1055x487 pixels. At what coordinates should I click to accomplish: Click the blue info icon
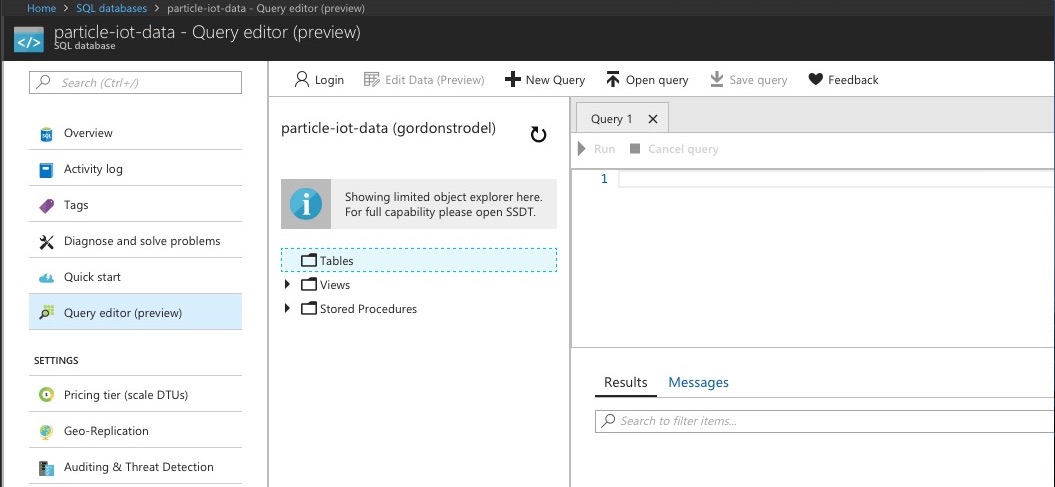tap(306, 204)
